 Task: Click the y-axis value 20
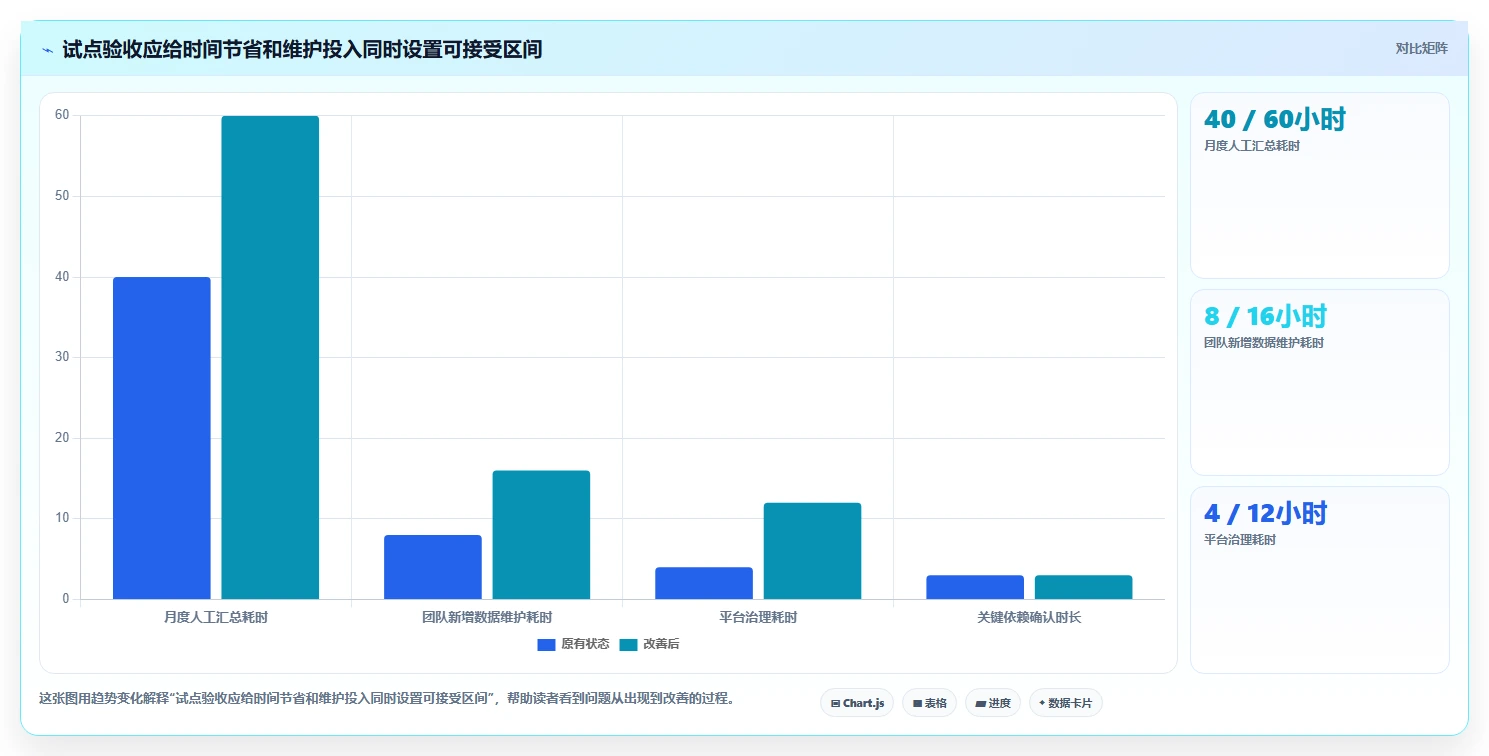coord(62,438)
